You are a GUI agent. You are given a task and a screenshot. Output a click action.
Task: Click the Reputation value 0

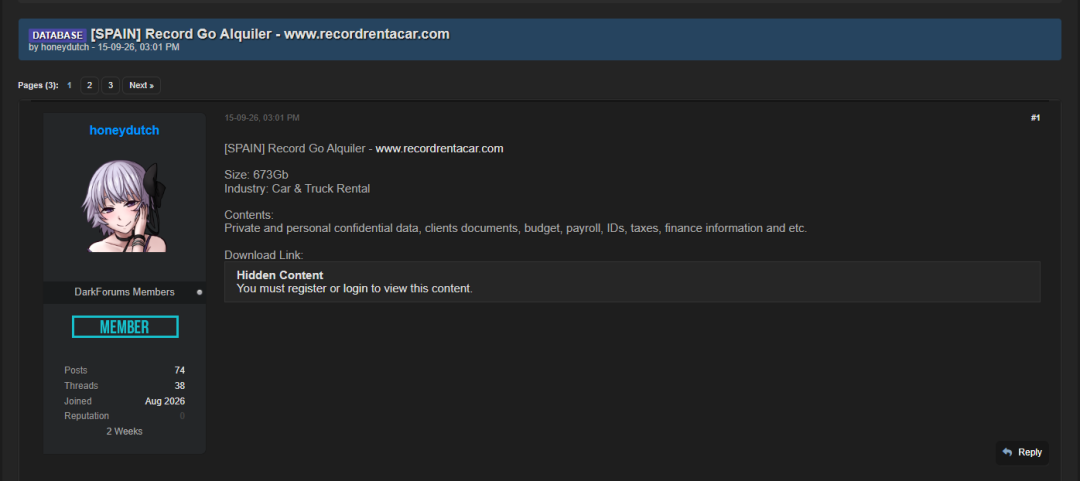coord(183,416)
